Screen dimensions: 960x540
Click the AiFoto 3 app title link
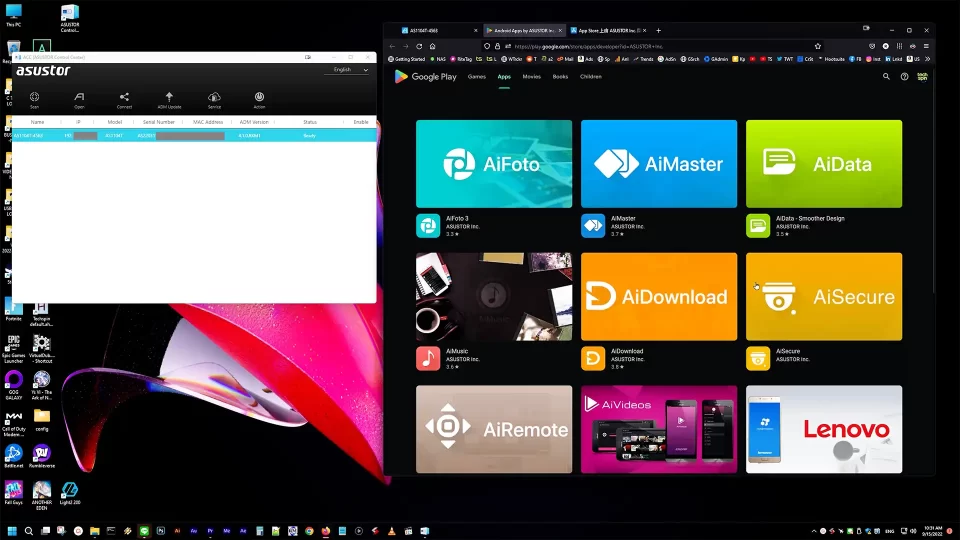[x=457, y=218]
